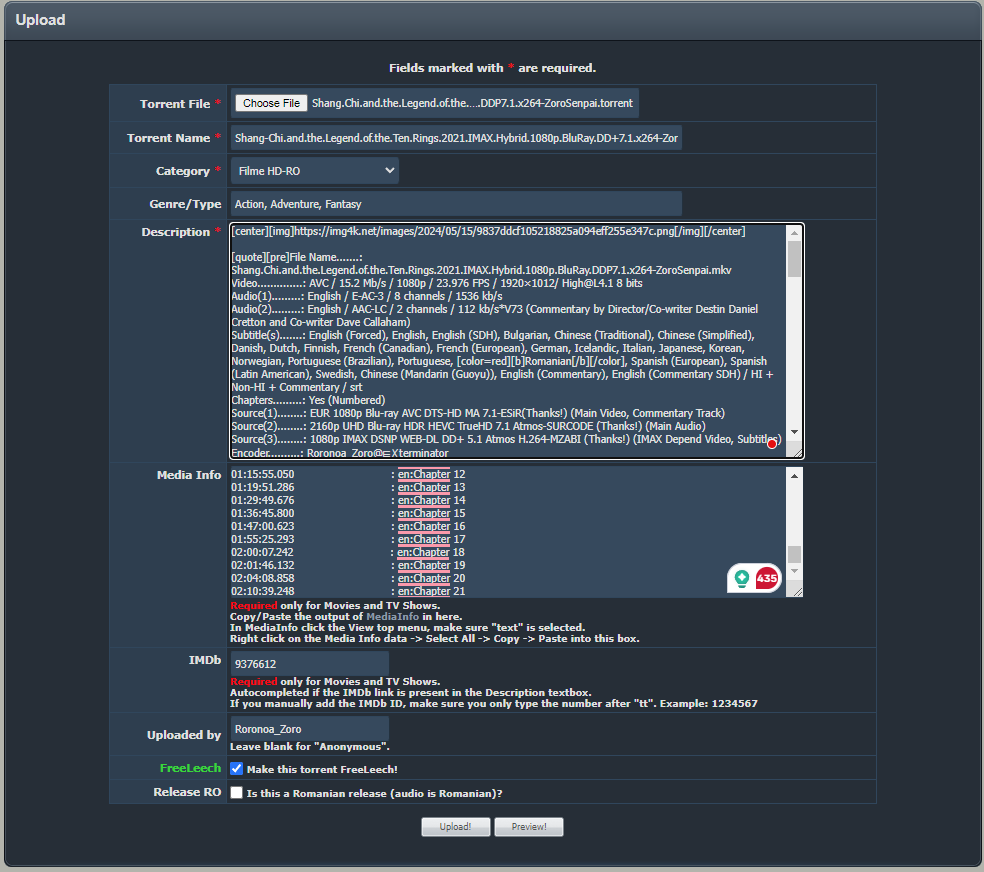The width and height of the screenshot is (984, 872).
Task: Click the Preview! button
Action: point(528,827)
